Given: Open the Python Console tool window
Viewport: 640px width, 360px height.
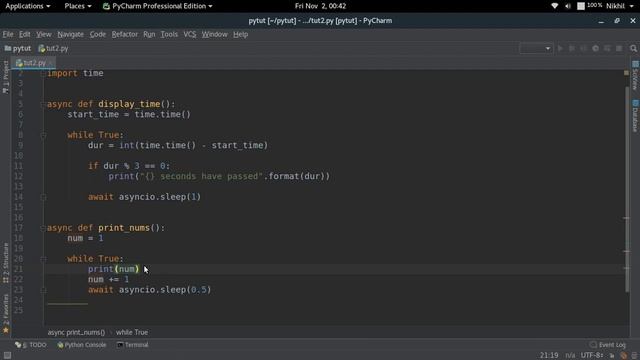Looking at the screenshot, I should tap(82, 345).
